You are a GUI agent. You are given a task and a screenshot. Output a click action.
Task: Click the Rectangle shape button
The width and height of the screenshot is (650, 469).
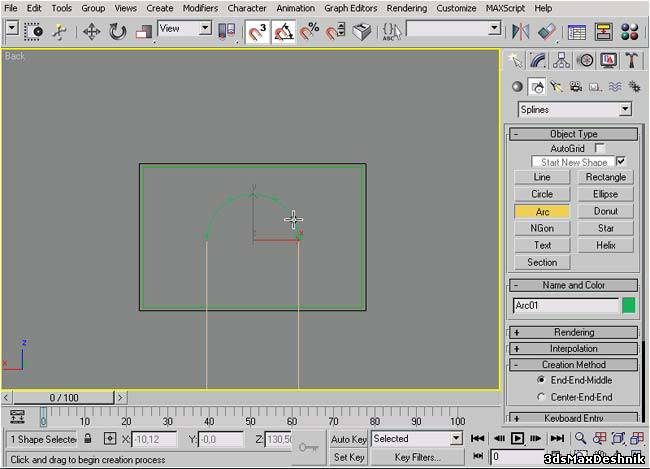(x=606, y=177)
